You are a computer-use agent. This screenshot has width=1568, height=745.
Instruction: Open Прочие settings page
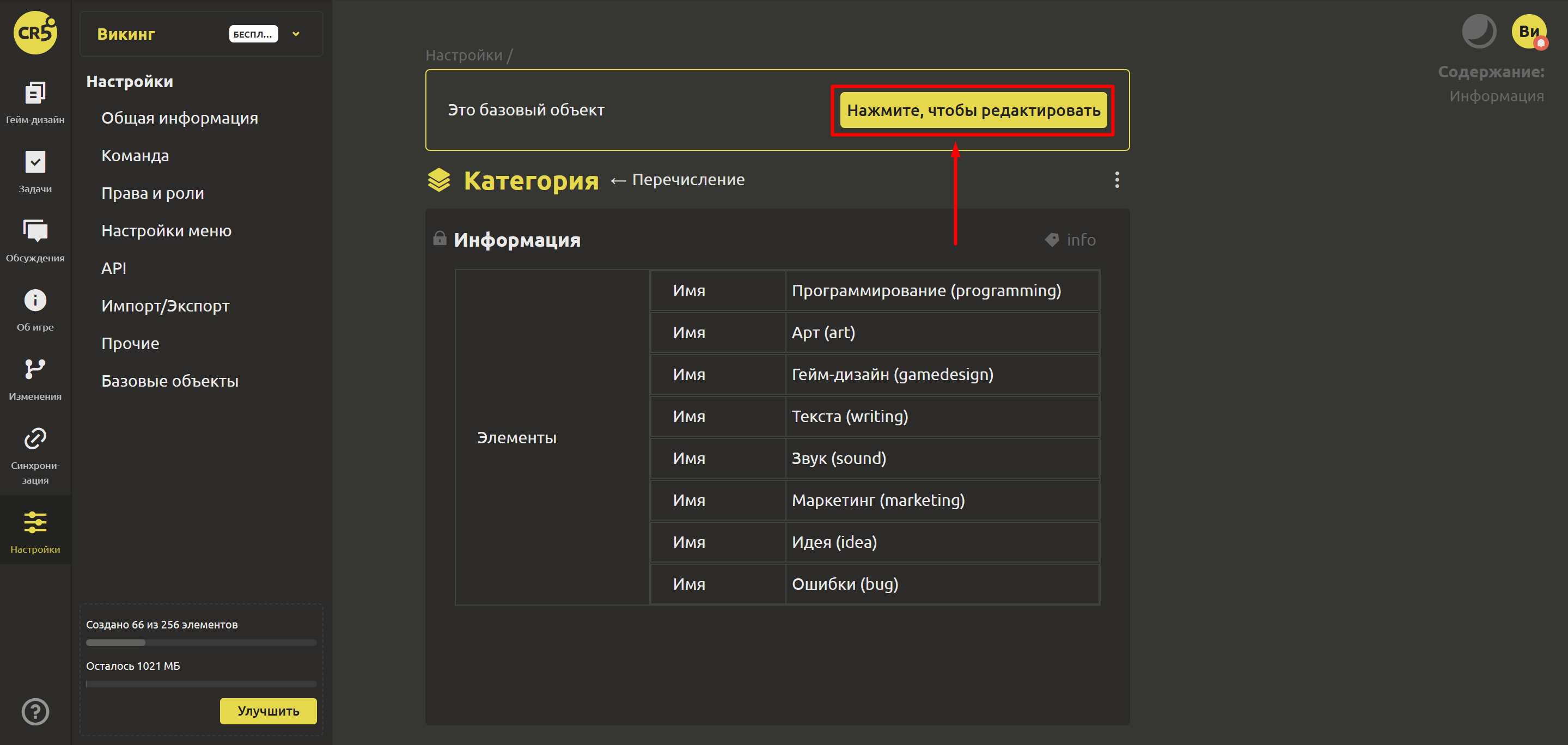pyautogui.click(x=130, y=344)
